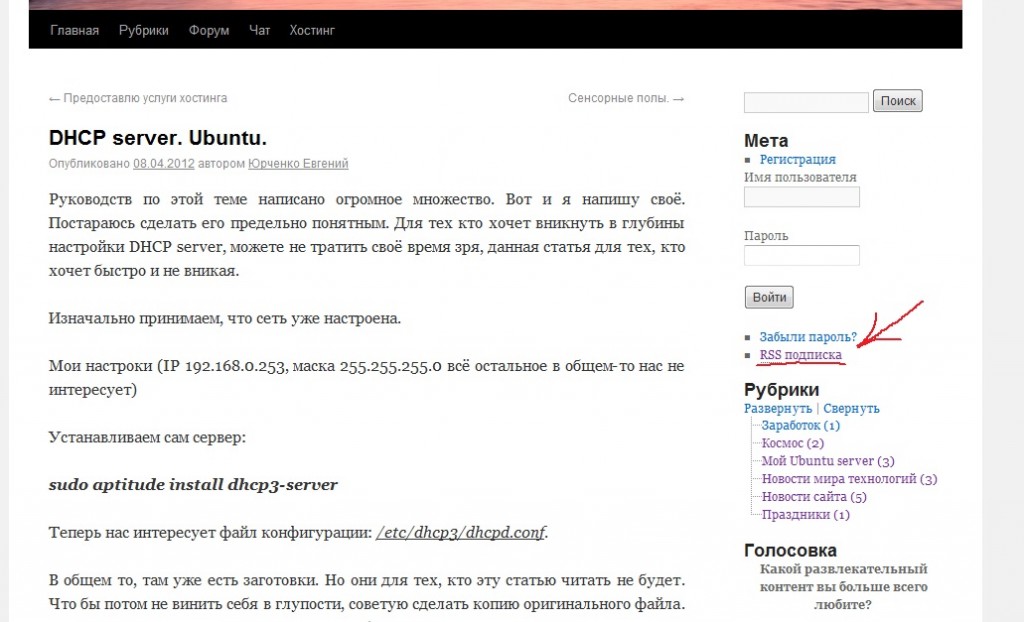Open the Чат menu item

[x=259, y=31]
